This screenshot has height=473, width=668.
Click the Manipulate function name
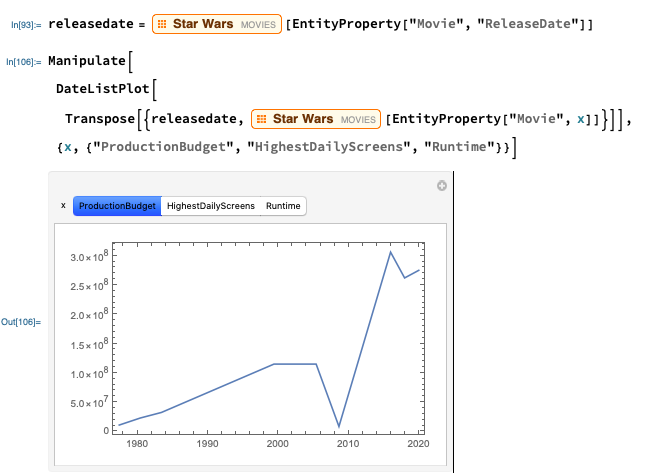pos(87,61)
